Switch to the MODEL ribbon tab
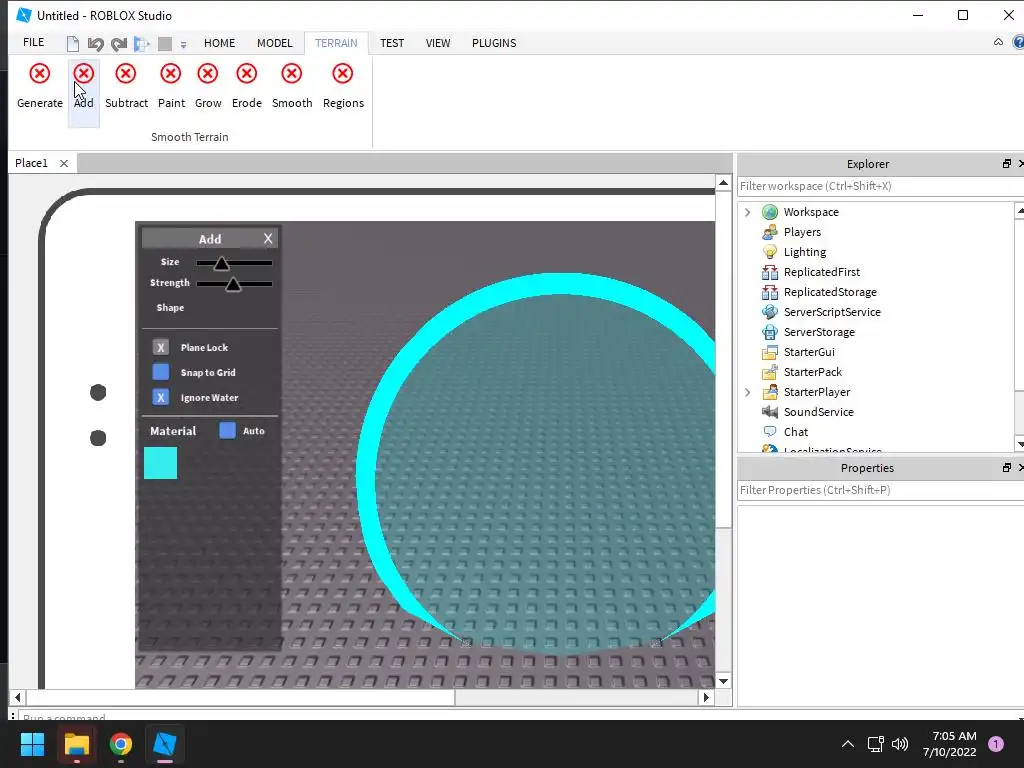The height and width of the screenshot is (768, 1024). (x=274, y=43)
